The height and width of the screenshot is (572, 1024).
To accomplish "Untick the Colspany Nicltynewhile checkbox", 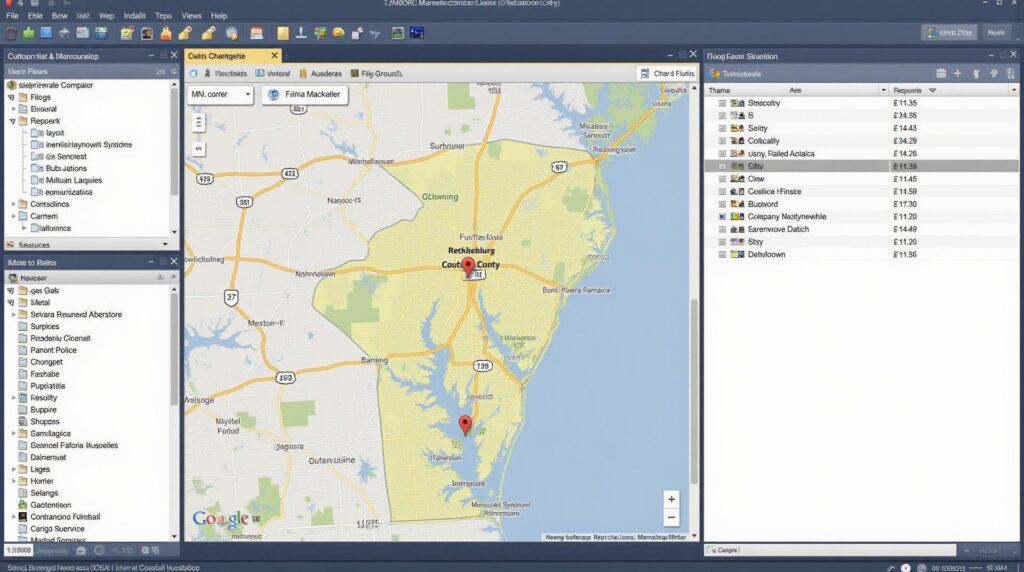I will pyautogui.click(x=722, y=217).
